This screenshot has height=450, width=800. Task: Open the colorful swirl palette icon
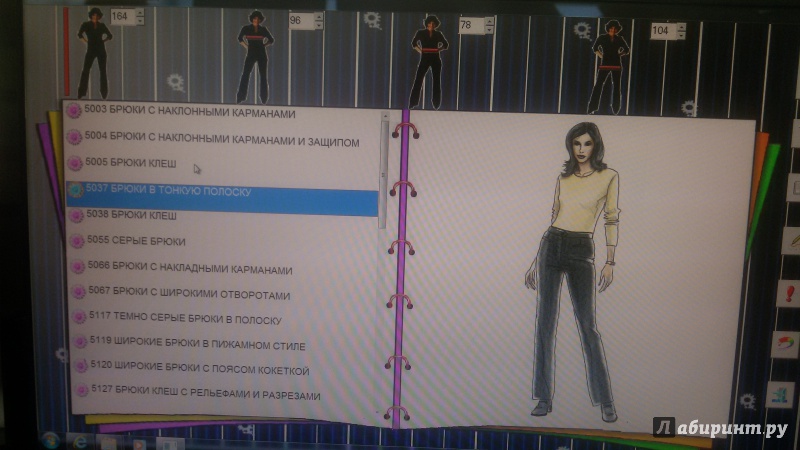coord(785,343)
